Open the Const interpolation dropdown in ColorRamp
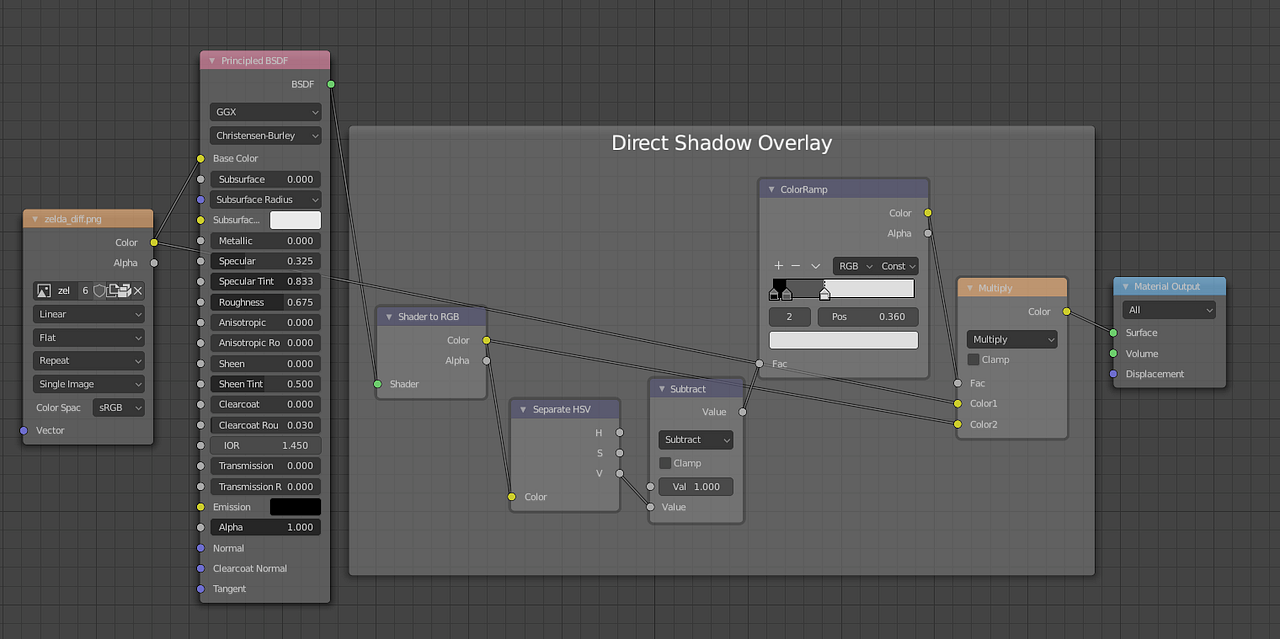1280x639 pixels. pyautogui.click(x=897, y=266)
